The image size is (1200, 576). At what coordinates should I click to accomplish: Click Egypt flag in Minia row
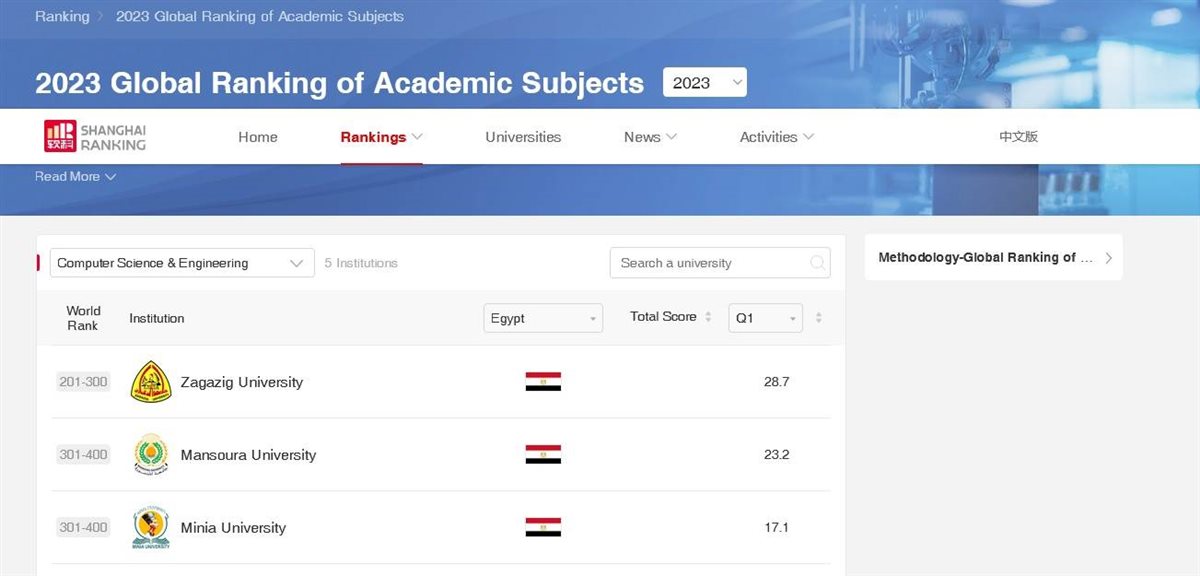pos(543,528)
